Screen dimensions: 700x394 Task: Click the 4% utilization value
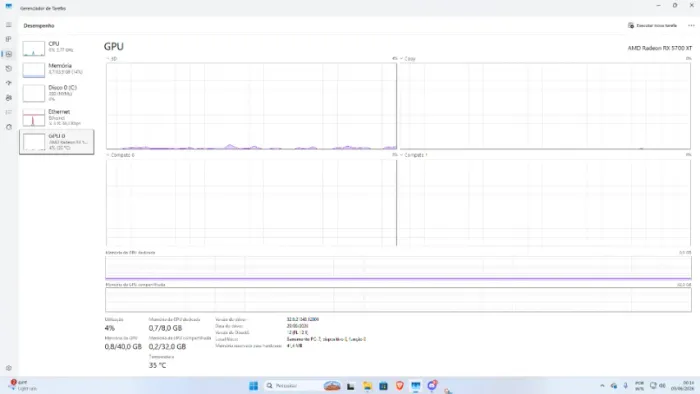tap(109, 328)
